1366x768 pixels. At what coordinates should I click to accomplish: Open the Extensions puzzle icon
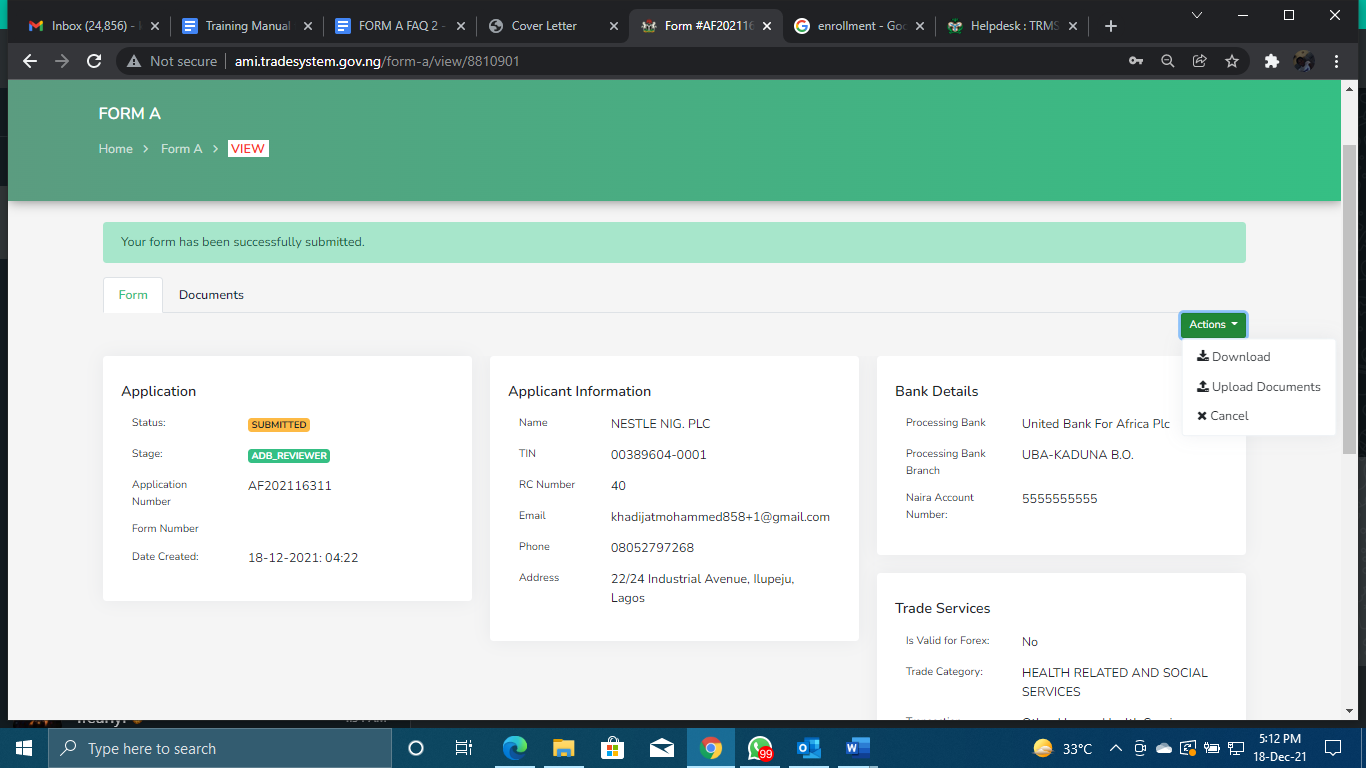(x=1272, y=61)
